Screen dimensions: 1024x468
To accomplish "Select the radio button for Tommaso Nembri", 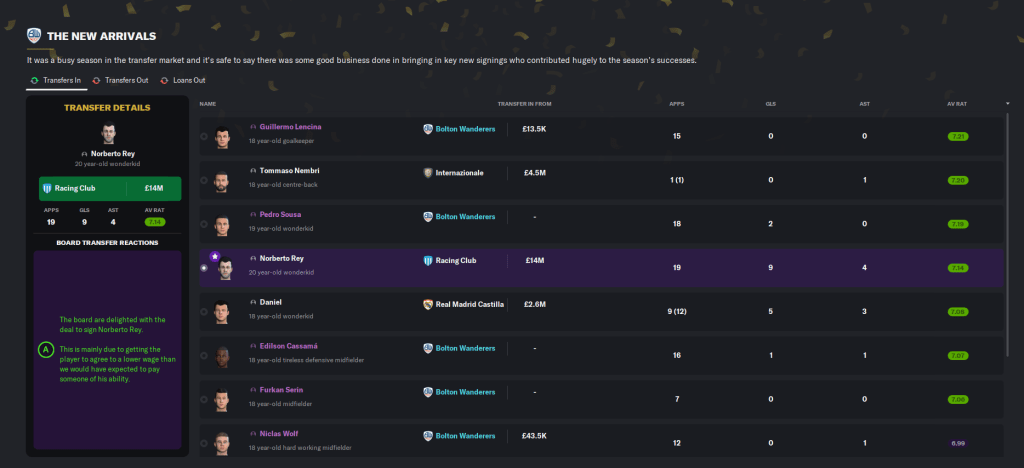I will (205, 180).
